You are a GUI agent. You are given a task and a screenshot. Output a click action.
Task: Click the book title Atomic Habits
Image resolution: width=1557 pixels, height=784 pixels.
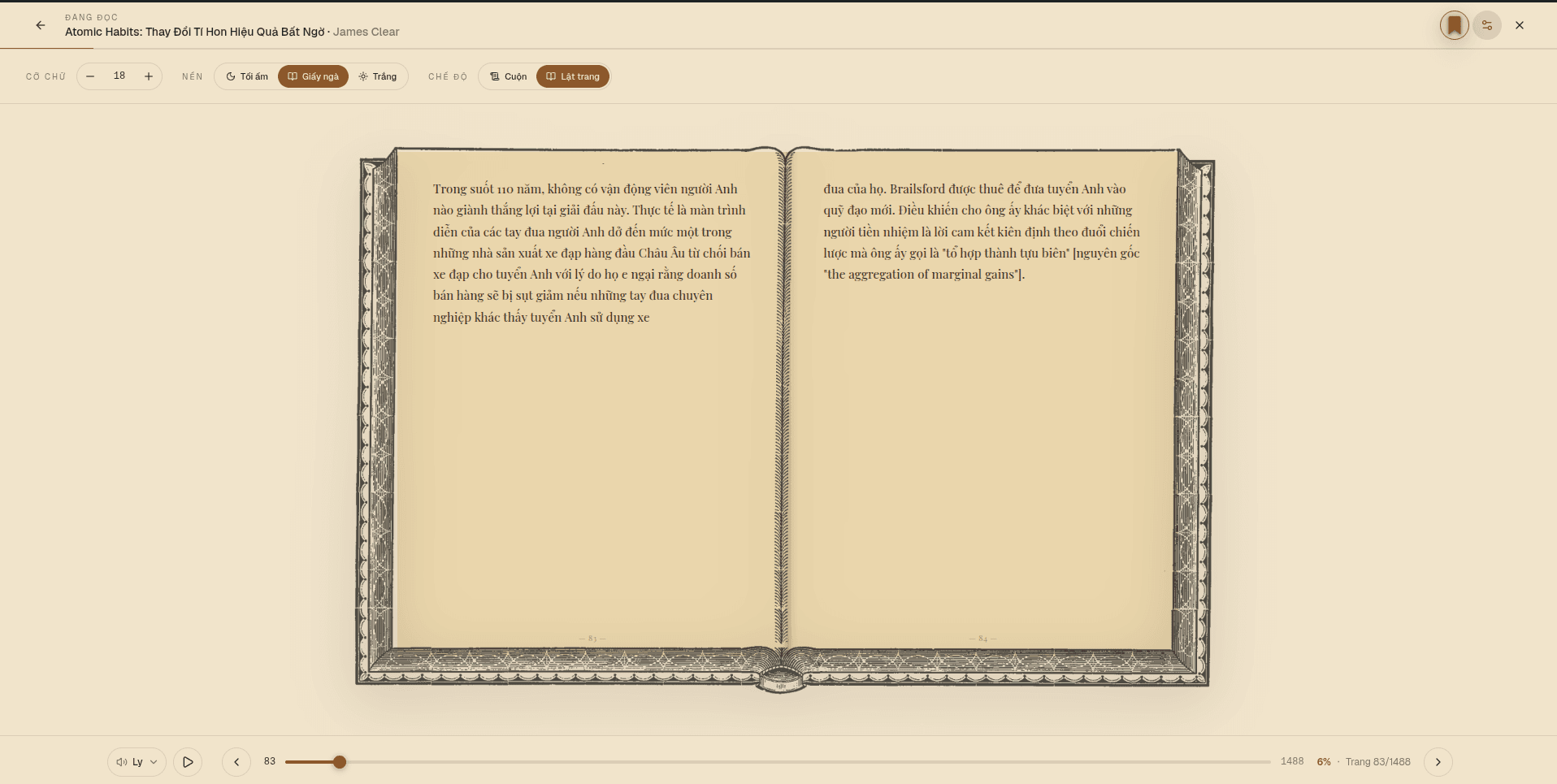tap(195, 32)
